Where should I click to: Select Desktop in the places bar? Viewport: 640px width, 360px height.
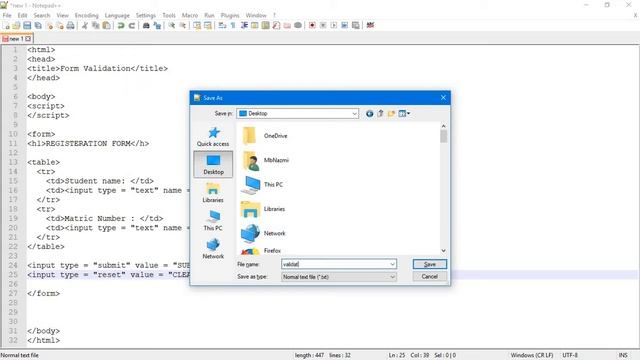pos(213,164)
